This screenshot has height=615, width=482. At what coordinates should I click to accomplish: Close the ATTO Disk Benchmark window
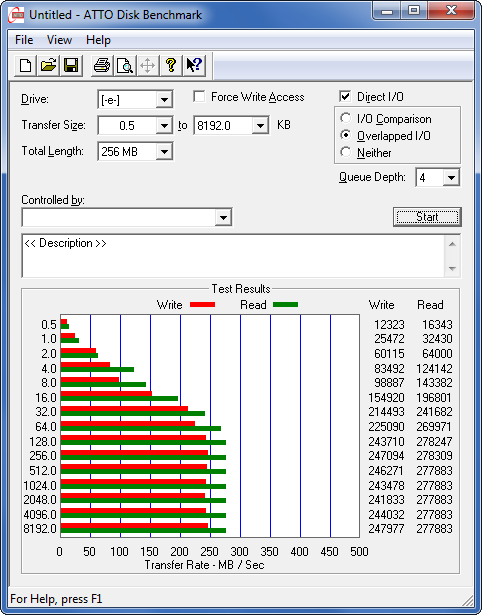(451, 10)
